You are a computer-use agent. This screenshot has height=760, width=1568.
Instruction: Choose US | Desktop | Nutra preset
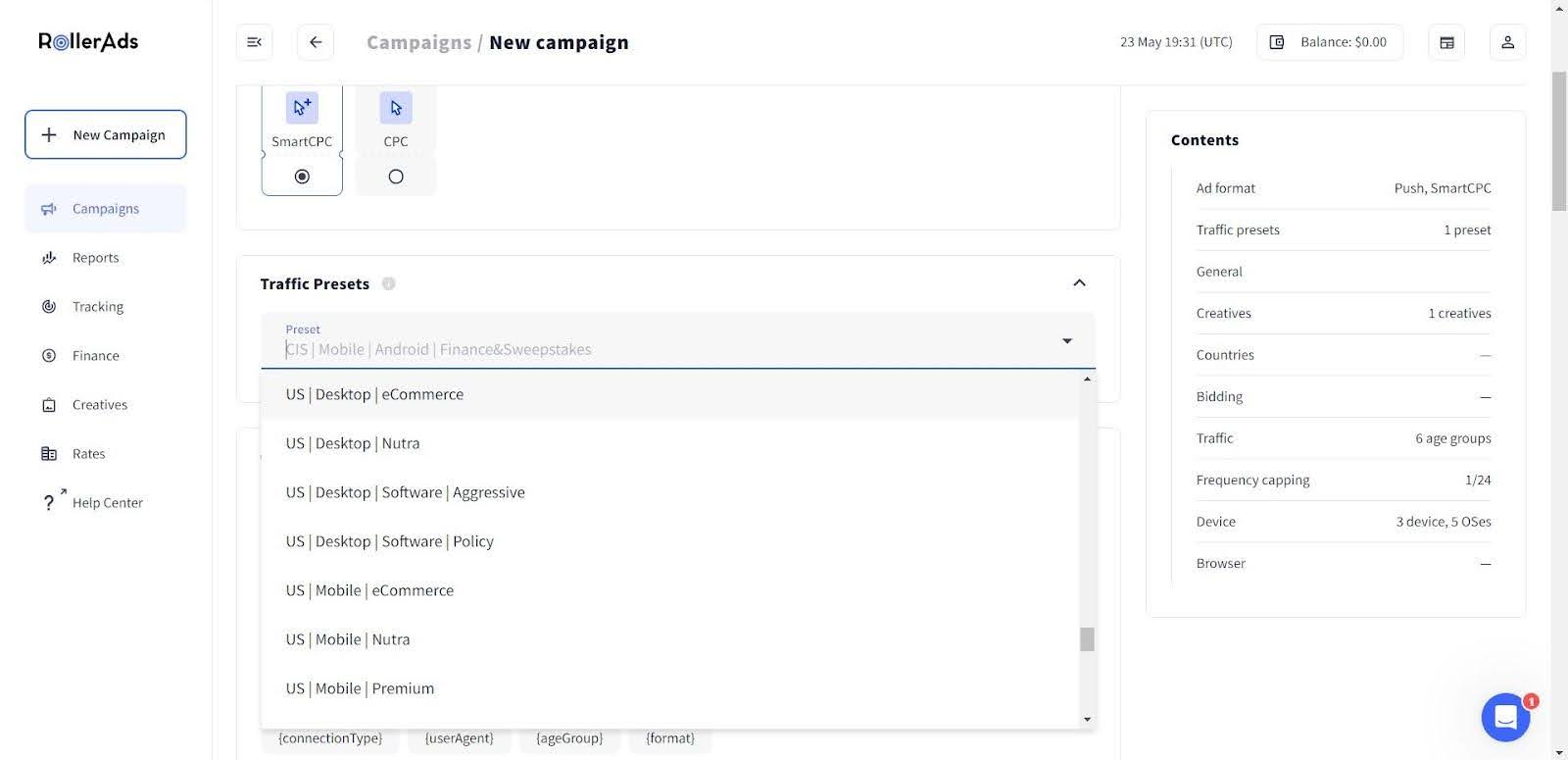point(353,443)
